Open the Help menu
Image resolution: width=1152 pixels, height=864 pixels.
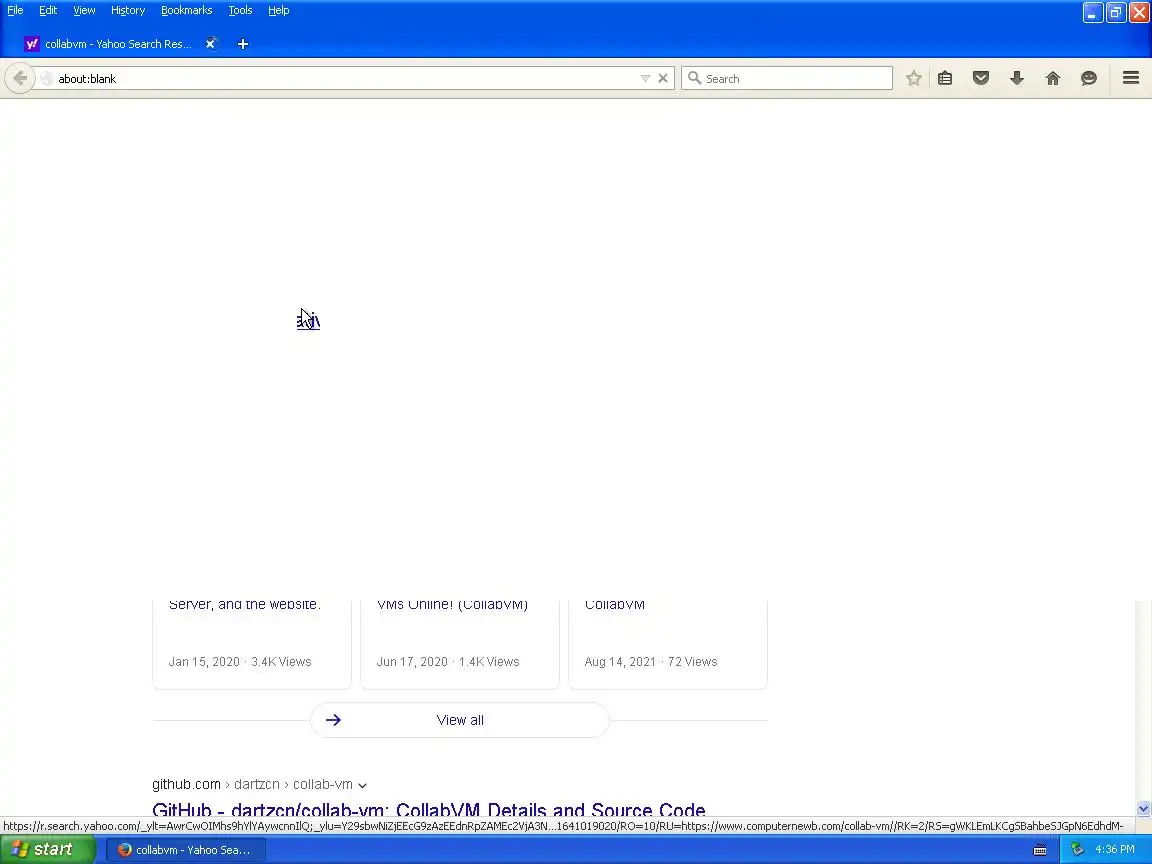[x=278, y=10]
